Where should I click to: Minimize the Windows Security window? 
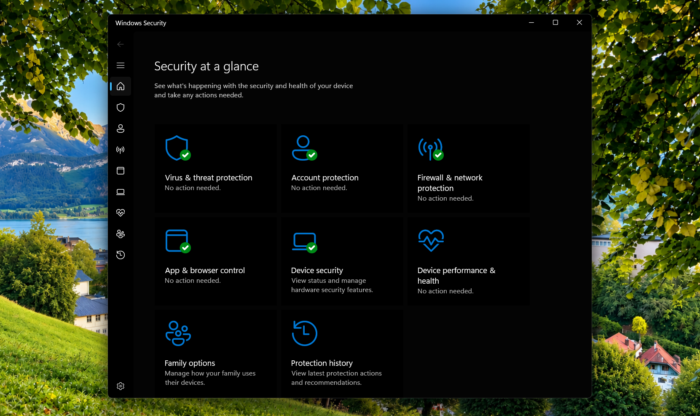click(x=531, y=22)
